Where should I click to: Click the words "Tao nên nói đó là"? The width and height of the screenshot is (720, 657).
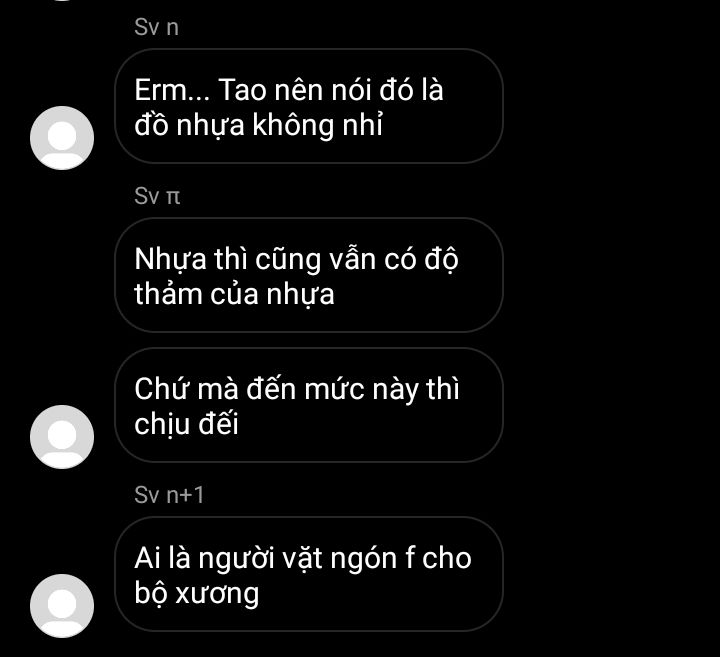[330, 90]
